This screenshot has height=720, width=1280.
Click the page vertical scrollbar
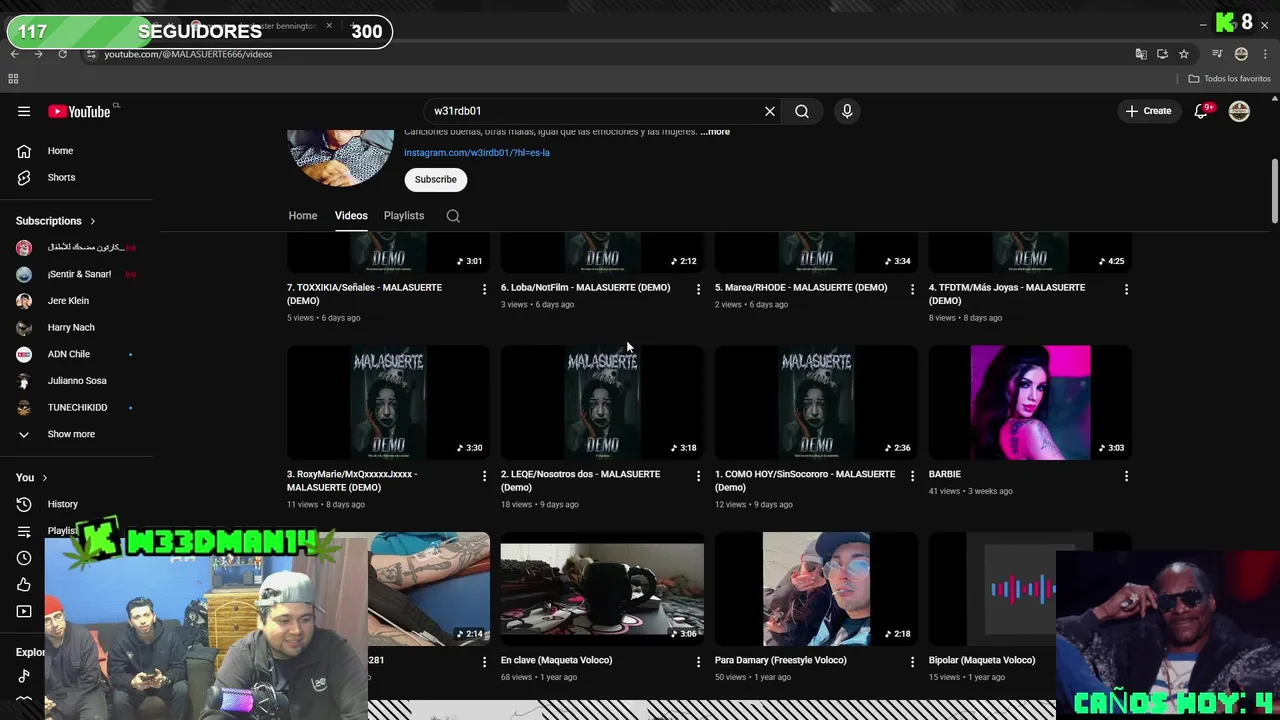point(1274,190)
